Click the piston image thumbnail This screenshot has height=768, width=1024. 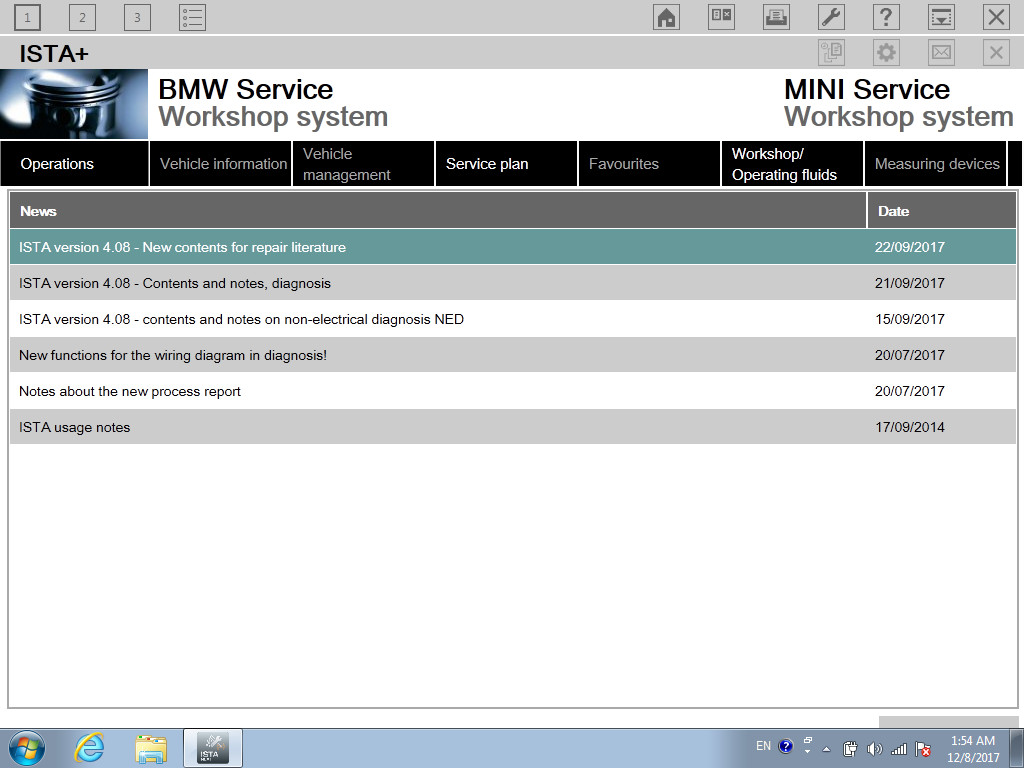coord(74,104)
